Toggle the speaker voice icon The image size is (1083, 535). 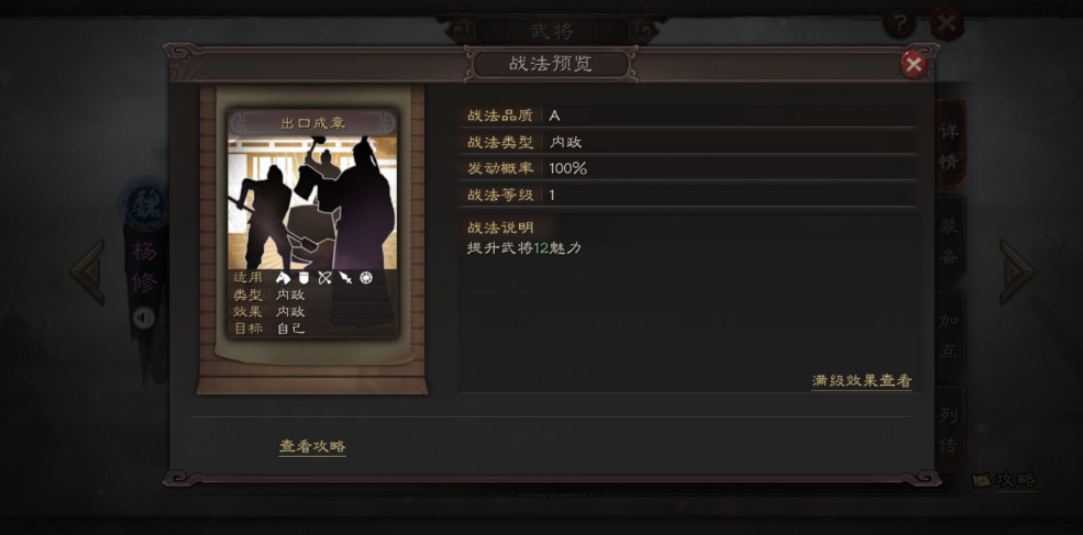tap(144, 318)
